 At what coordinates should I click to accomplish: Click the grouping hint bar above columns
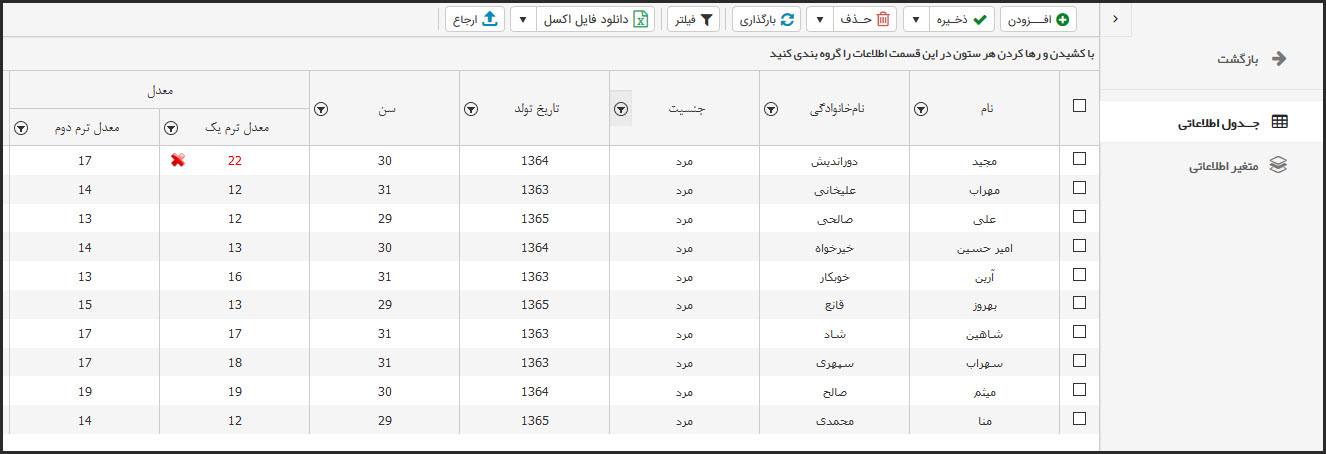coord(550,53)
